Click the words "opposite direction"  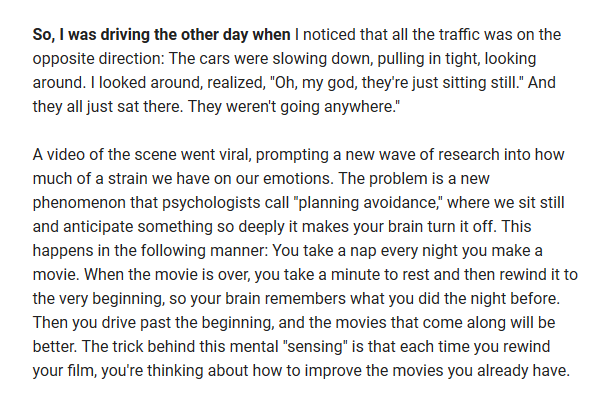(x=98, y=59)
